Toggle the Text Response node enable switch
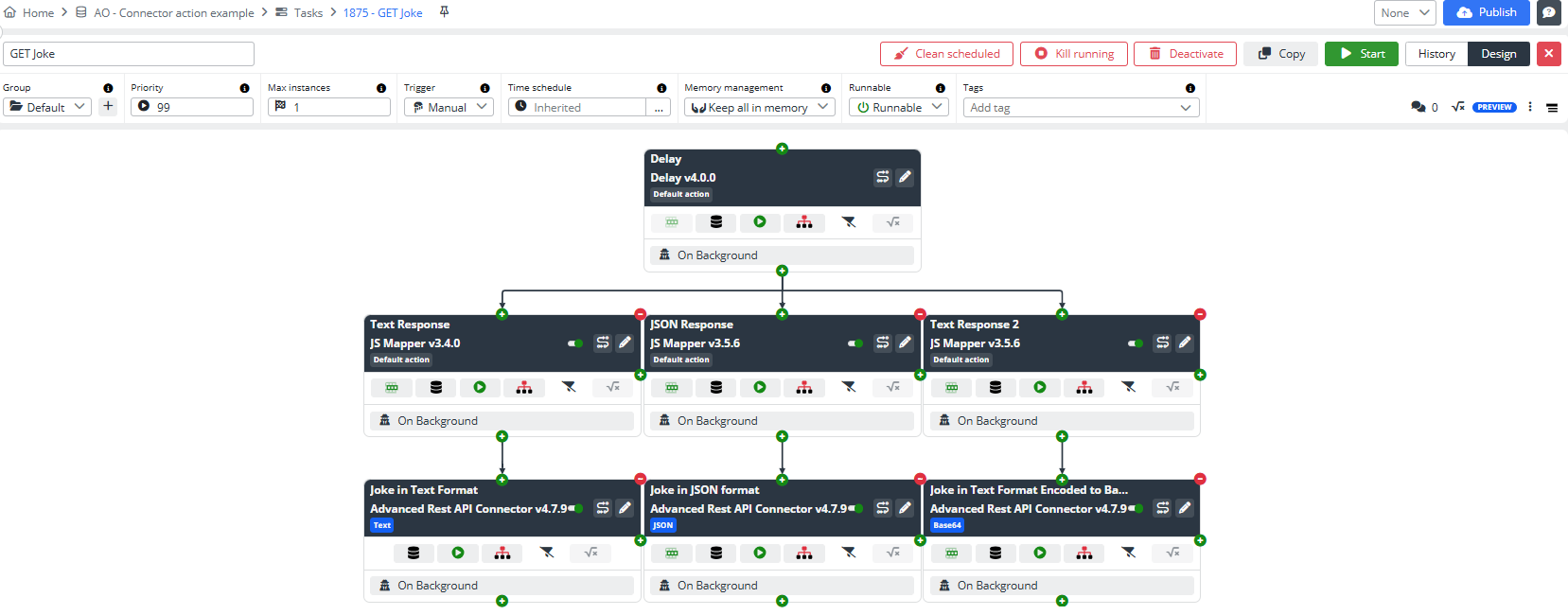The width and height of the screenshot is (1568, 615). pos(575,343)
